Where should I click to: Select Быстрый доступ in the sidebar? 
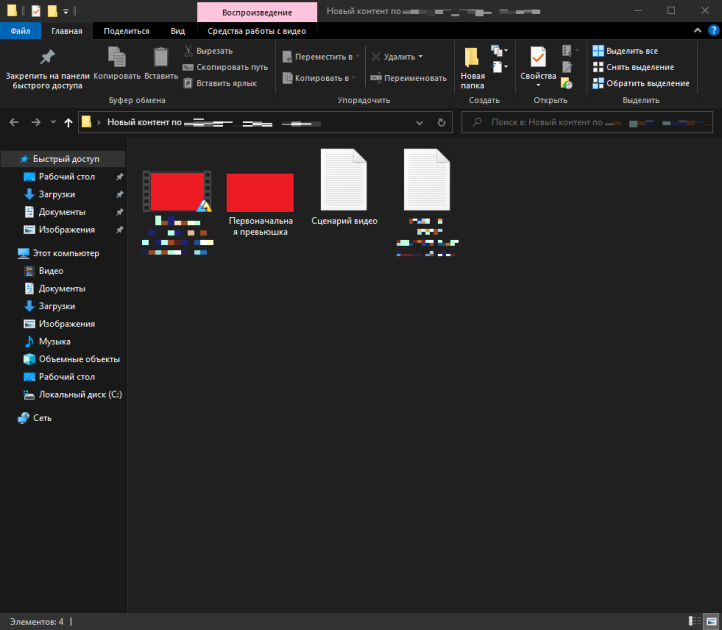[63, 159]
